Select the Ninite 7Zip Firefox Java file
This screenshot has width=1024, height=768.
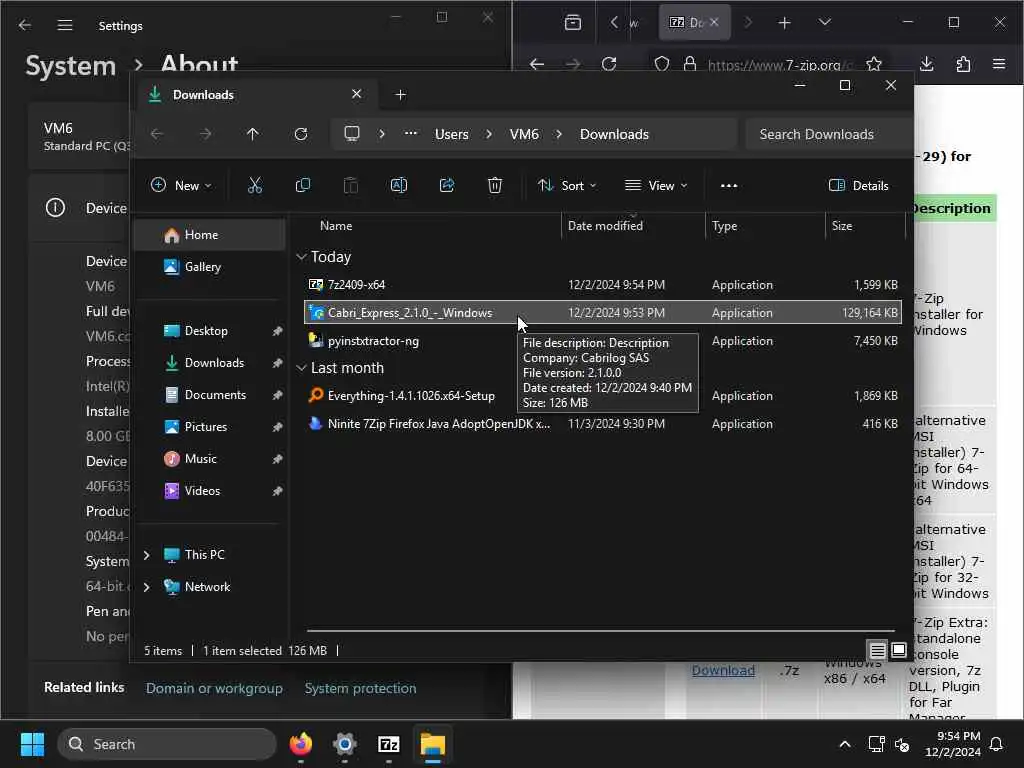coord(602,424)
